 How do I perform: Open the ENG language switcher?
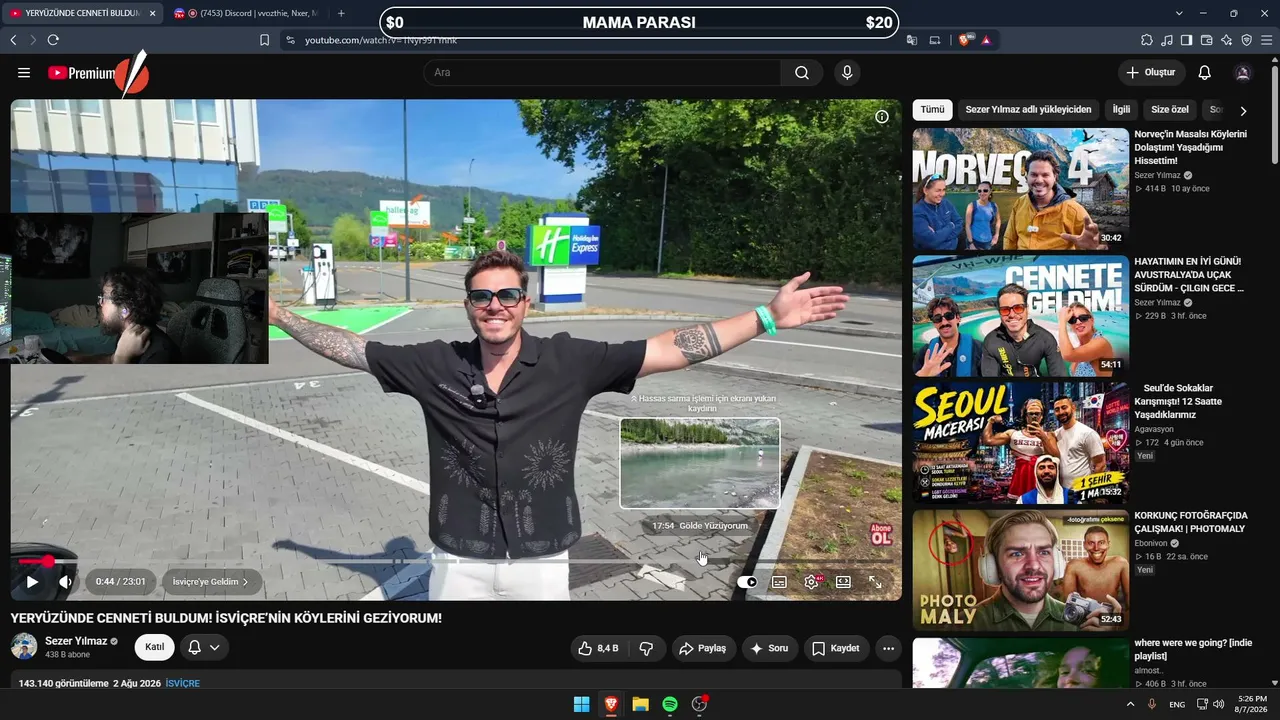pyautogui.click(x=1177, y=704)
